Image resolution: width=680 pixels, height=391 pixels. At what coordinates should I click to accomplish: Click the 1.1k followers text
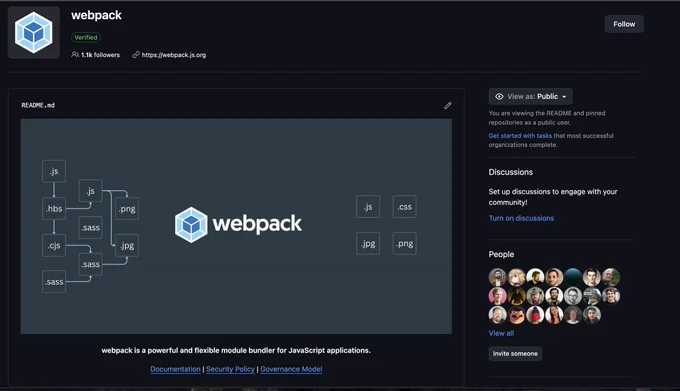click(100, 55)
